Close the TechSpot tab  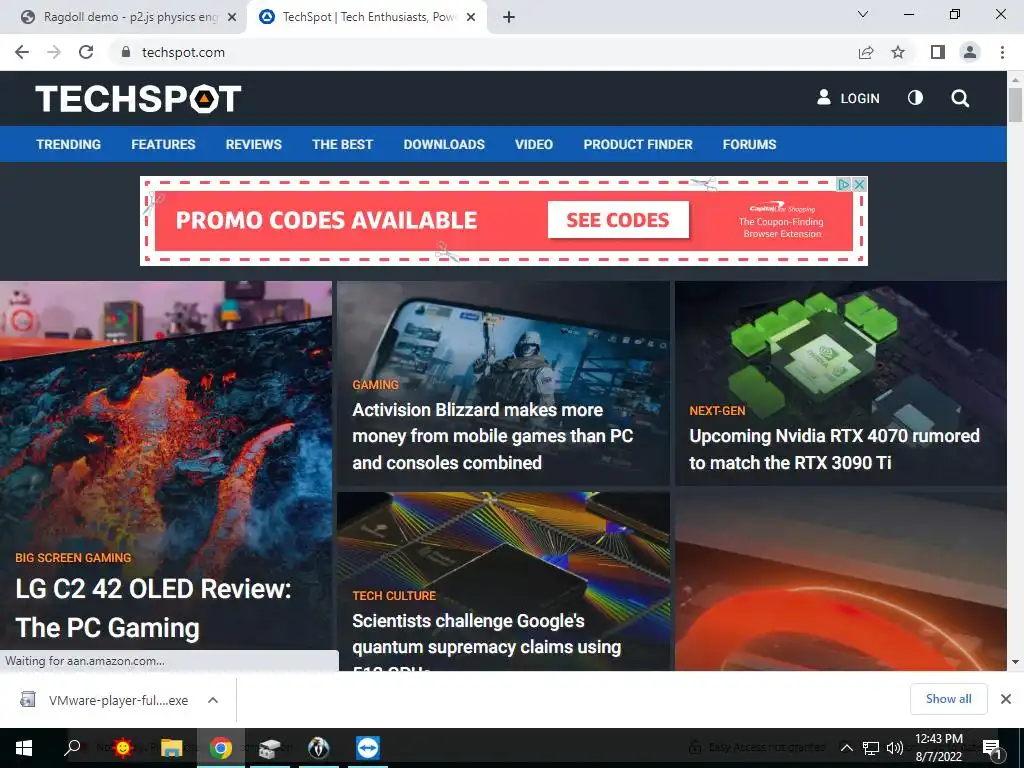(470, 18)
